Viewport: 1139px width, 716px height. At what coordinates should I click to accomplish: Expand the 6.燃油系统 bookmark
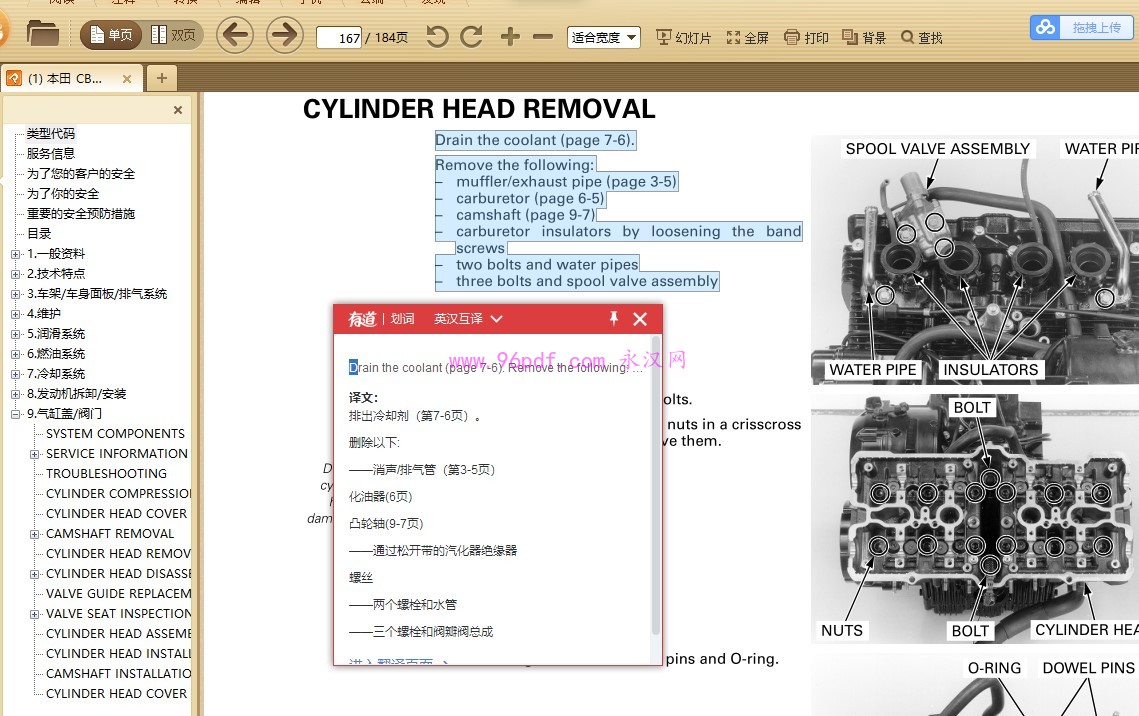[x=15, y=354]
